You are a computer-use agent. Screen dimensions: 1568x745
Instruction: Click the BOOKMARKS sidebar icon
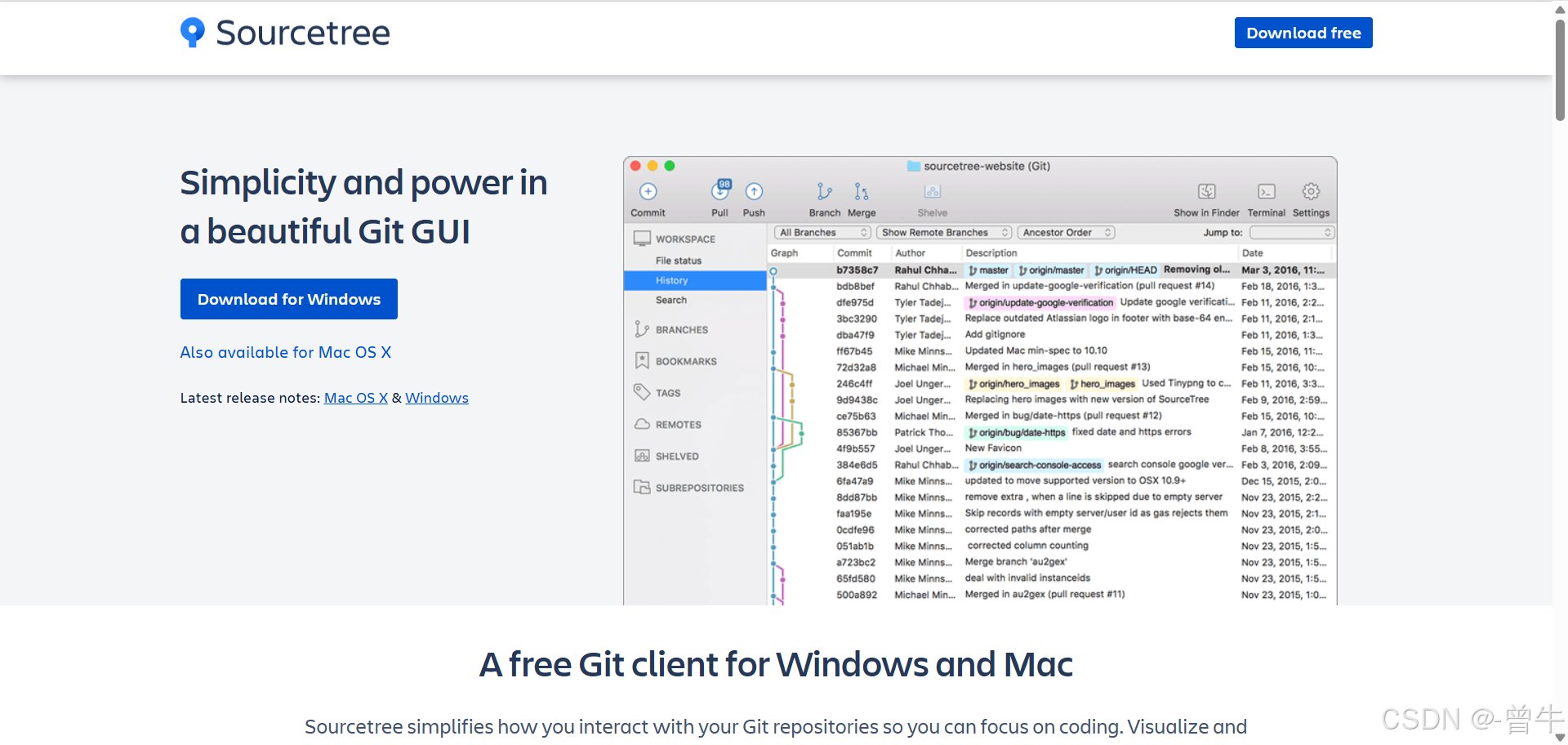tap(642, 361)
